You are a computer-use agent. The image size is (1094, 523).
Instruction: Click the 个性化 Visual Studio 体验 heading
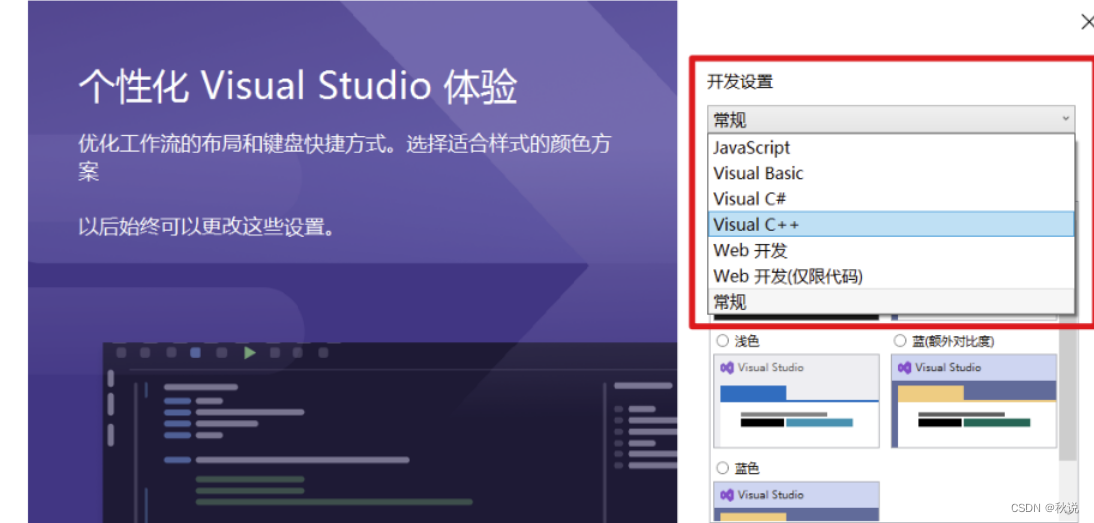298,86
